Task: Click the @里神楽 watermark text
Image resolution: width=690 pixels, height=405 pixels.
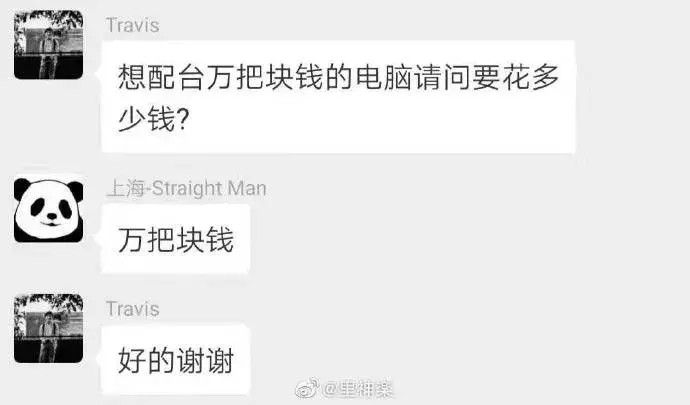Action: click(358, 388)
